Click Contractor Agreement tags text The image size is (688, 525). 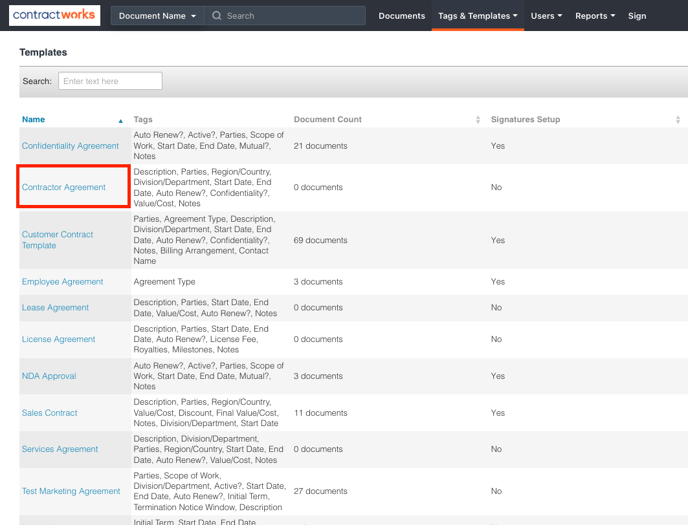coord(203,187)
